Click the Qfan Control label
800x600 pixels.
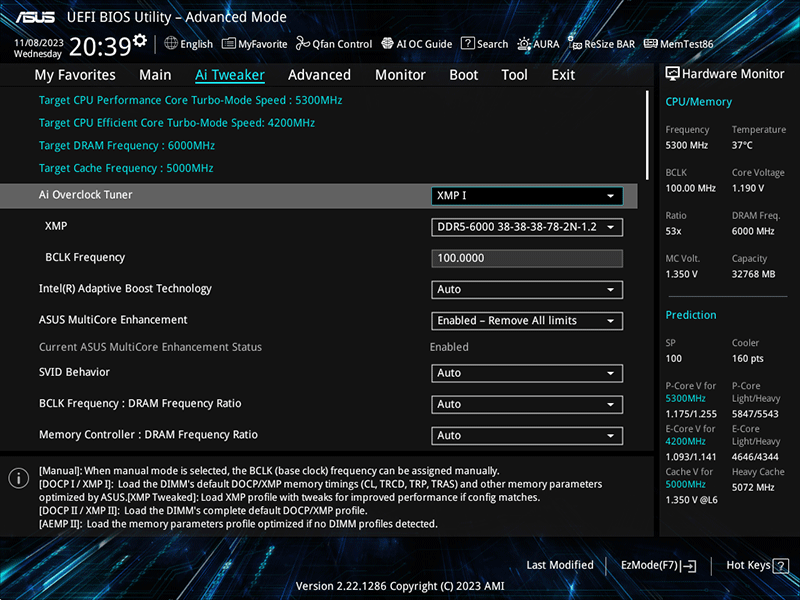tap(342, 44)
